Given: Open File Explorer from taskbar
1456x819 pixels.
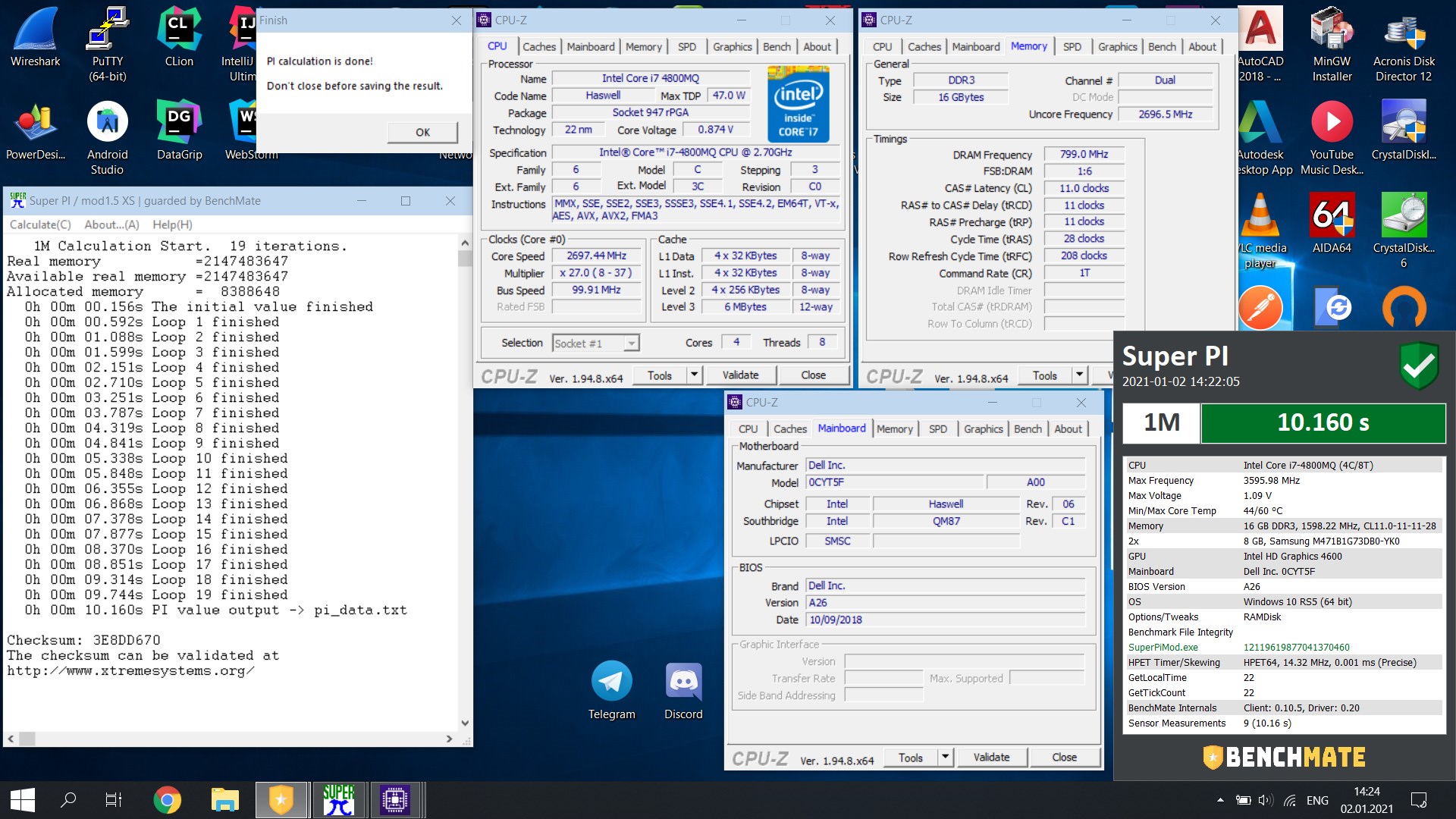Looking at the screenshot, I should [x=224, y=800].
